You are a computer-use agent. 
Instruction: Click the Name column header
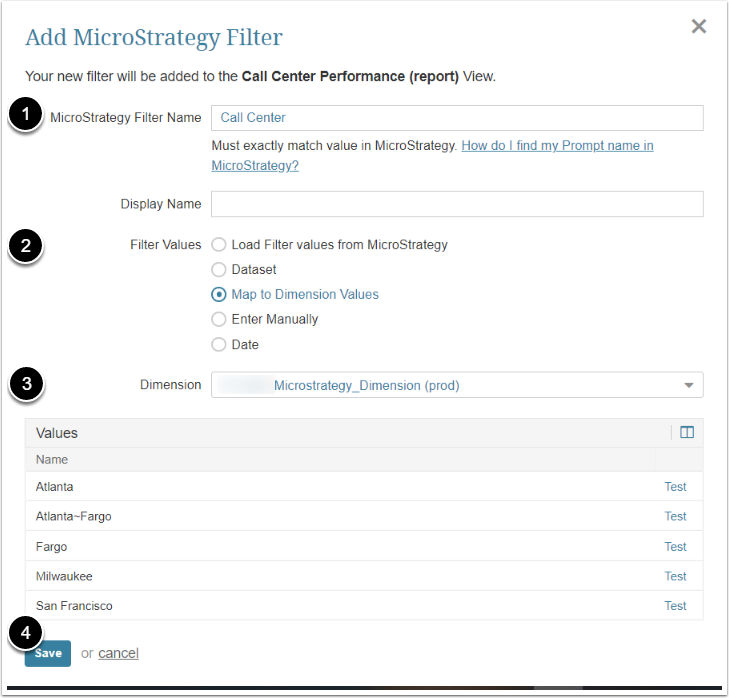coord(52,460)
